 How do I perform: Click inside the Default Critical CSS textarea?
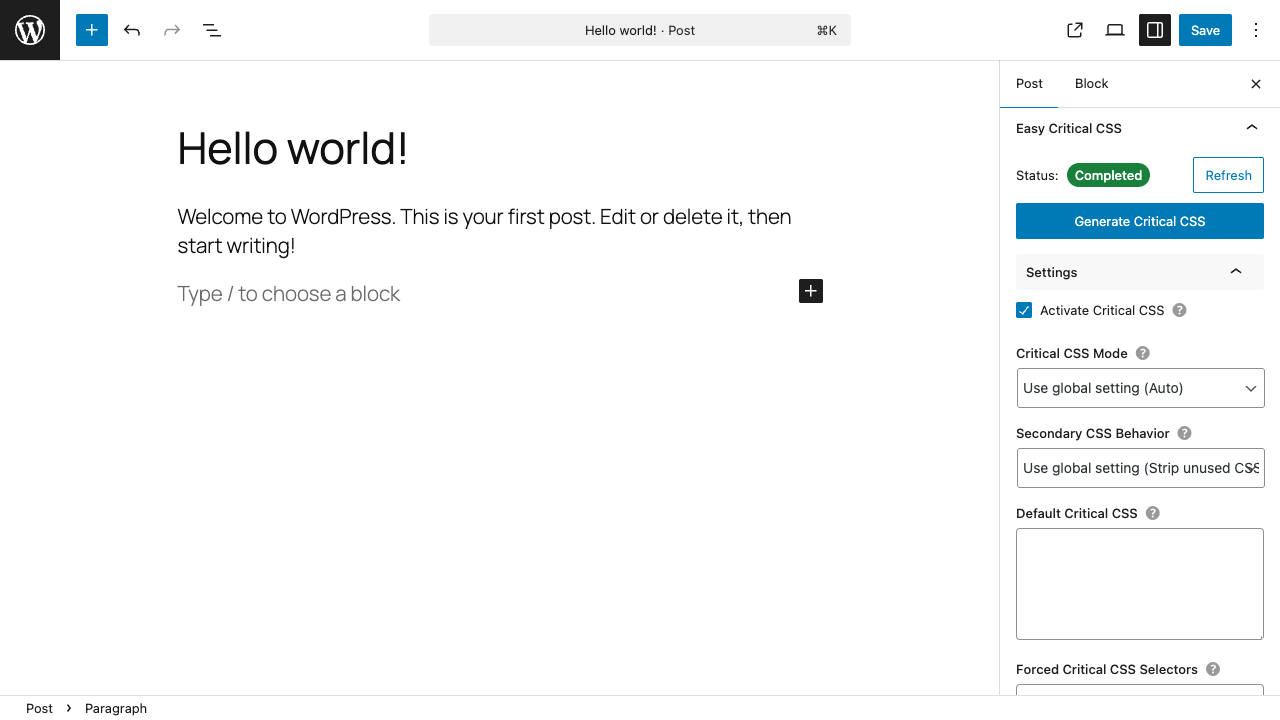click(1139, 583)
